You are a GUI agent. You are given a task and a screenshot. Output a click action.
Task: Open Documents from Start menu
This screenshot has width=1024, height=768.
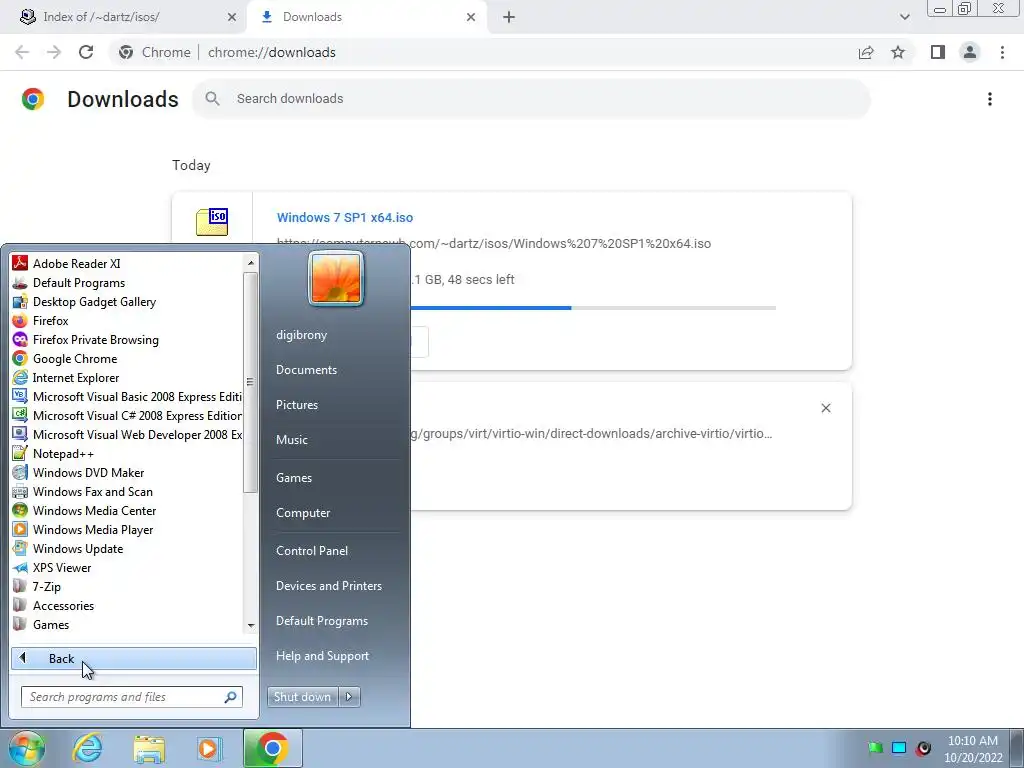306,370
